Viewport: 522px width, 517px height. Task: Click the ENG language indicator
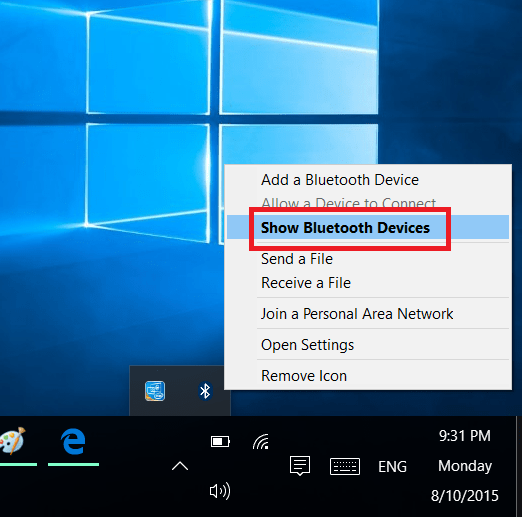[392, 466]
